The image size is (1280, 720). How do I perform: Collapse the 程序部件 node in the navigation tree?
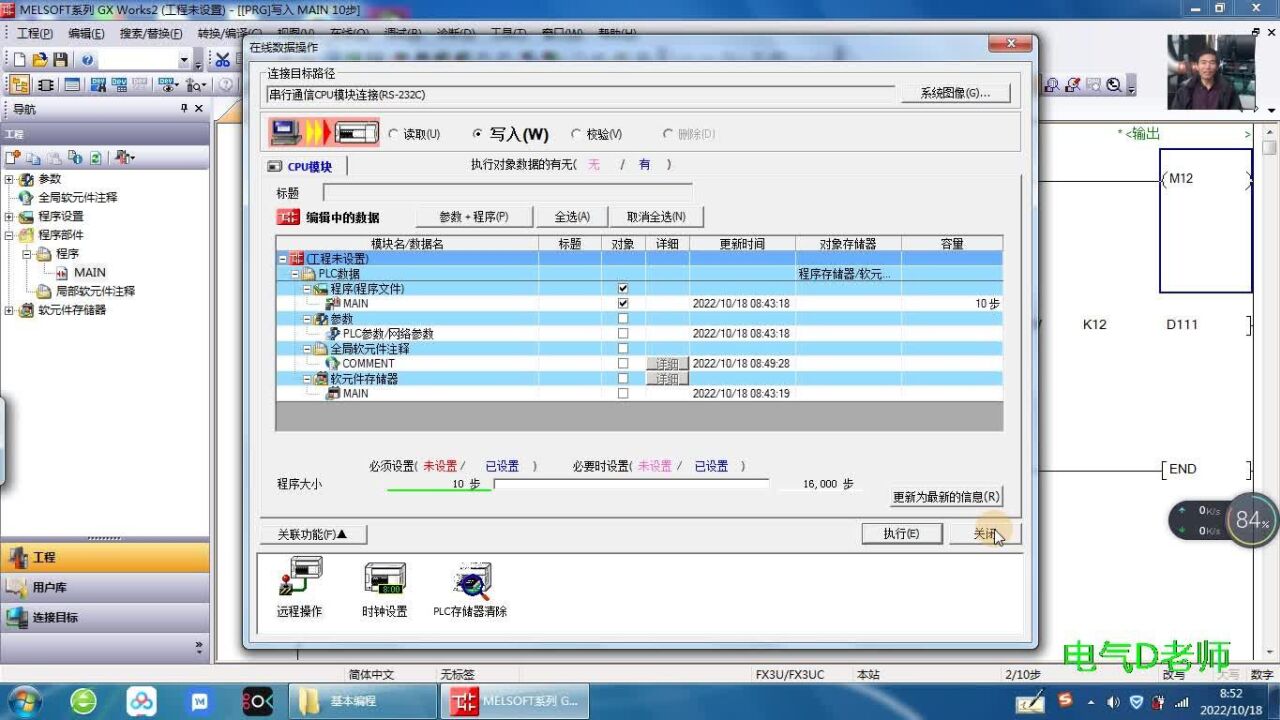(x=10, y=235)
